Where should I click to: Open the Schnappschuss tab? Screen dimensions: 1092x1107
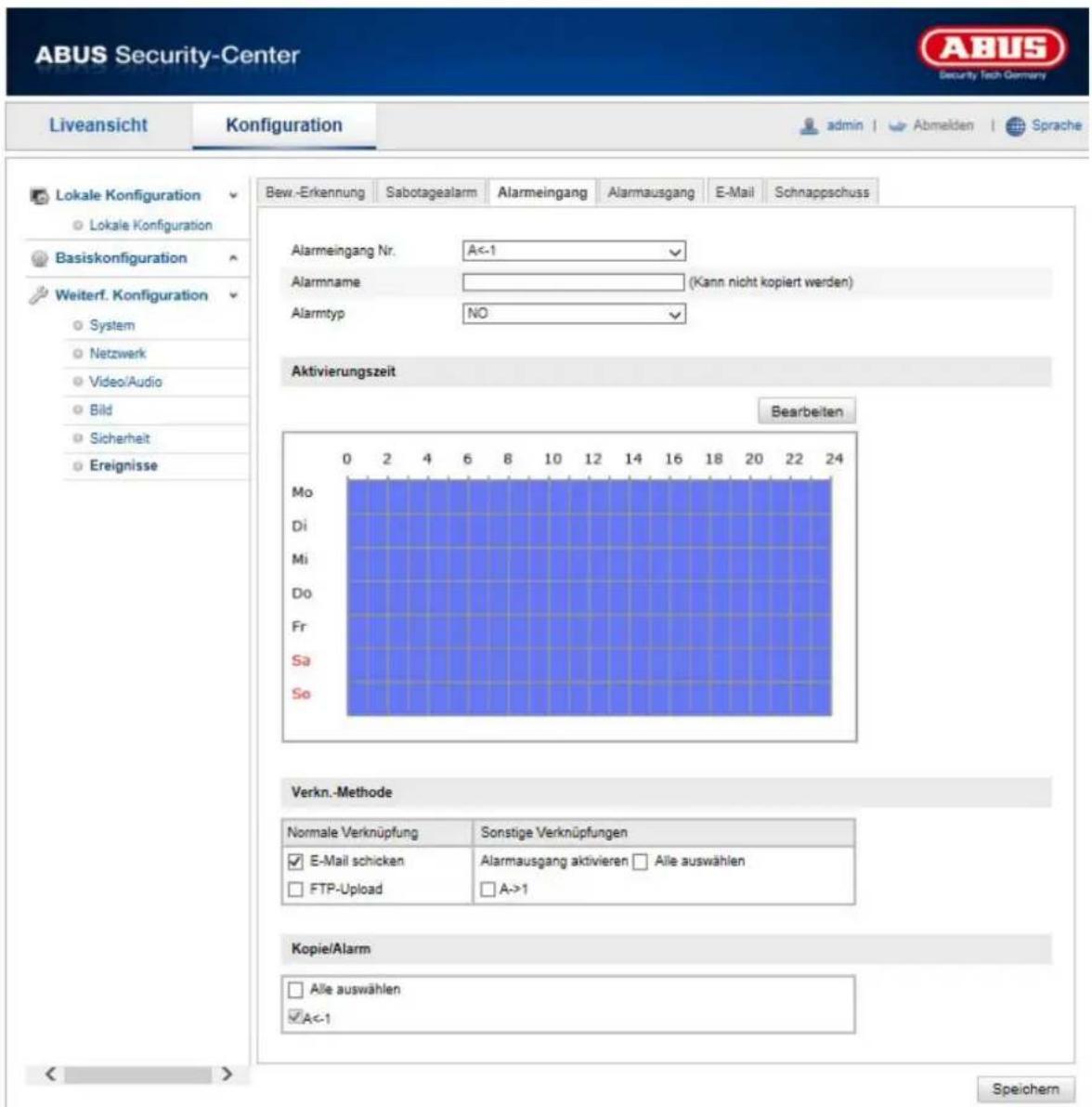pyautogui.click(x=822, y=192)
